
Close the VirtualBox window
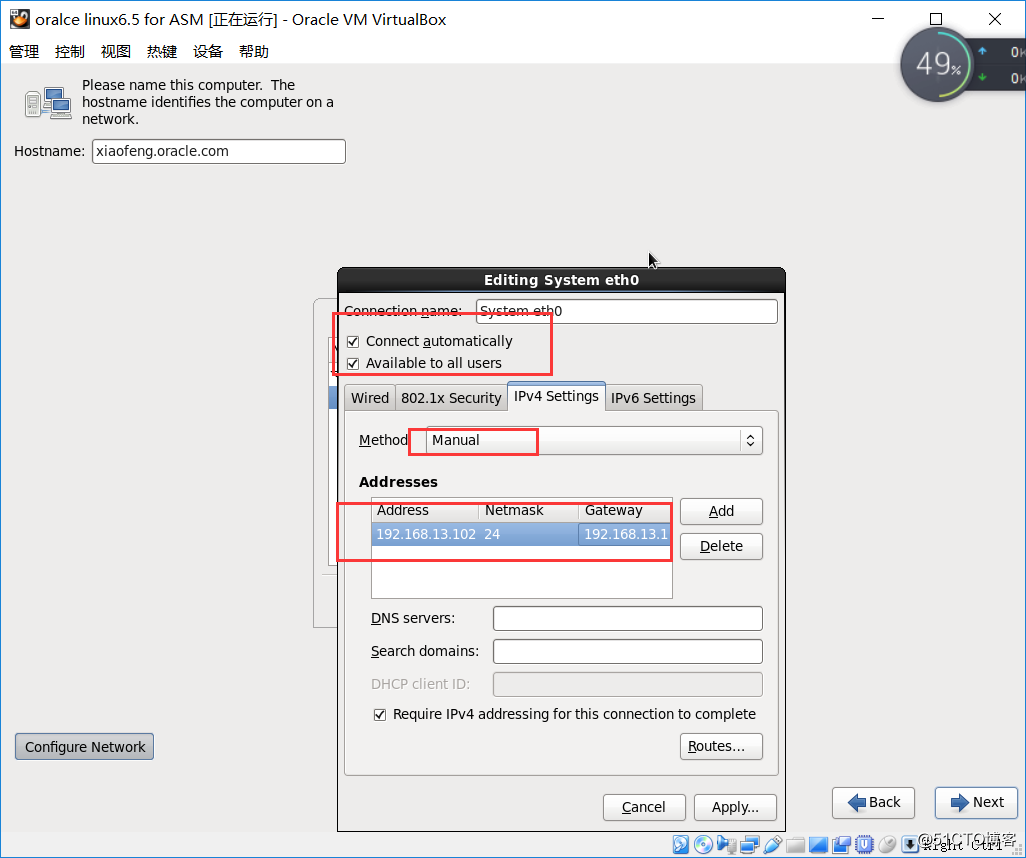coord(995,19)
